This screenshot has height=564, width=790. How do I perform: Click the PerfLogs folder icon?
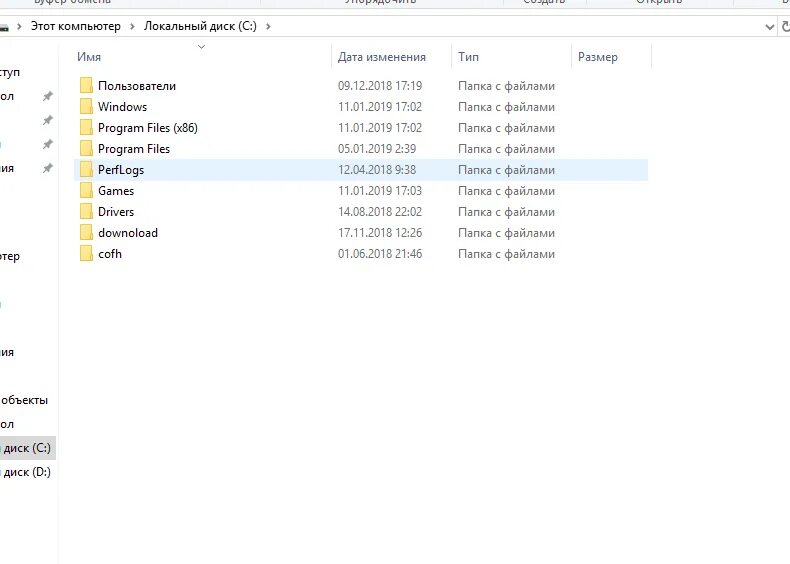(x=86, y=170)
